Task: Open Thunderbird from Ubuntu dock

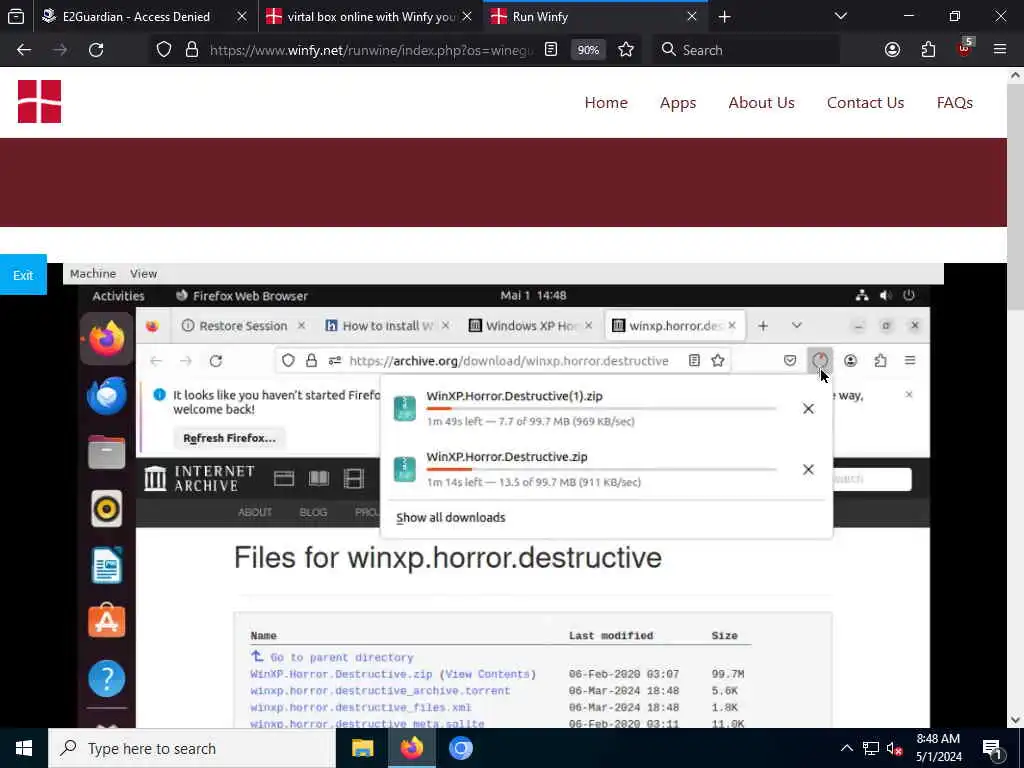Action: tap(106, 395)
